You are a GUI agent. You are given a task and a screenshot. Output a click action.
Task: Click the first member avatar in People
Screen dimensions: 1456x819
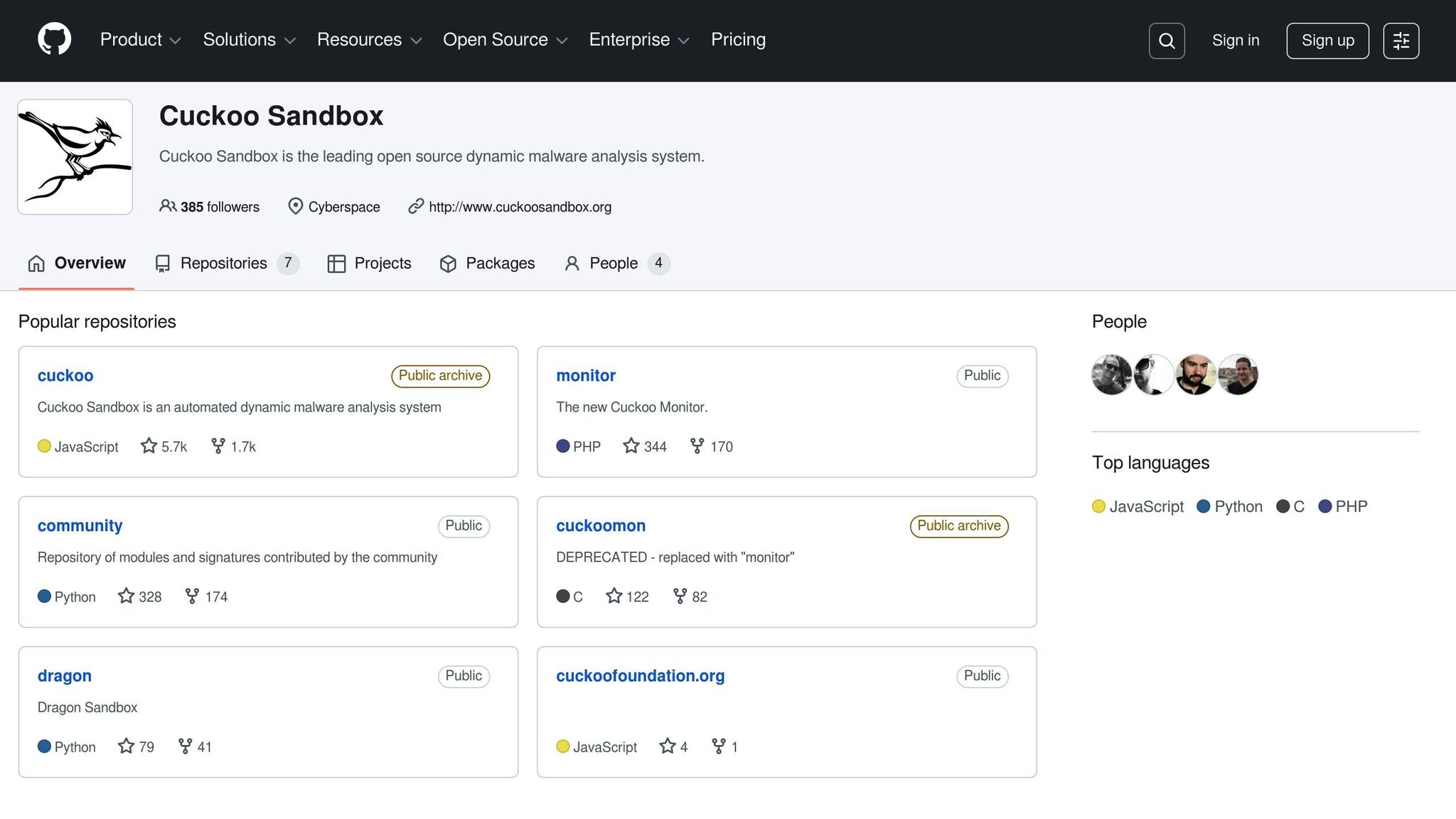[x=1111, y=375]
